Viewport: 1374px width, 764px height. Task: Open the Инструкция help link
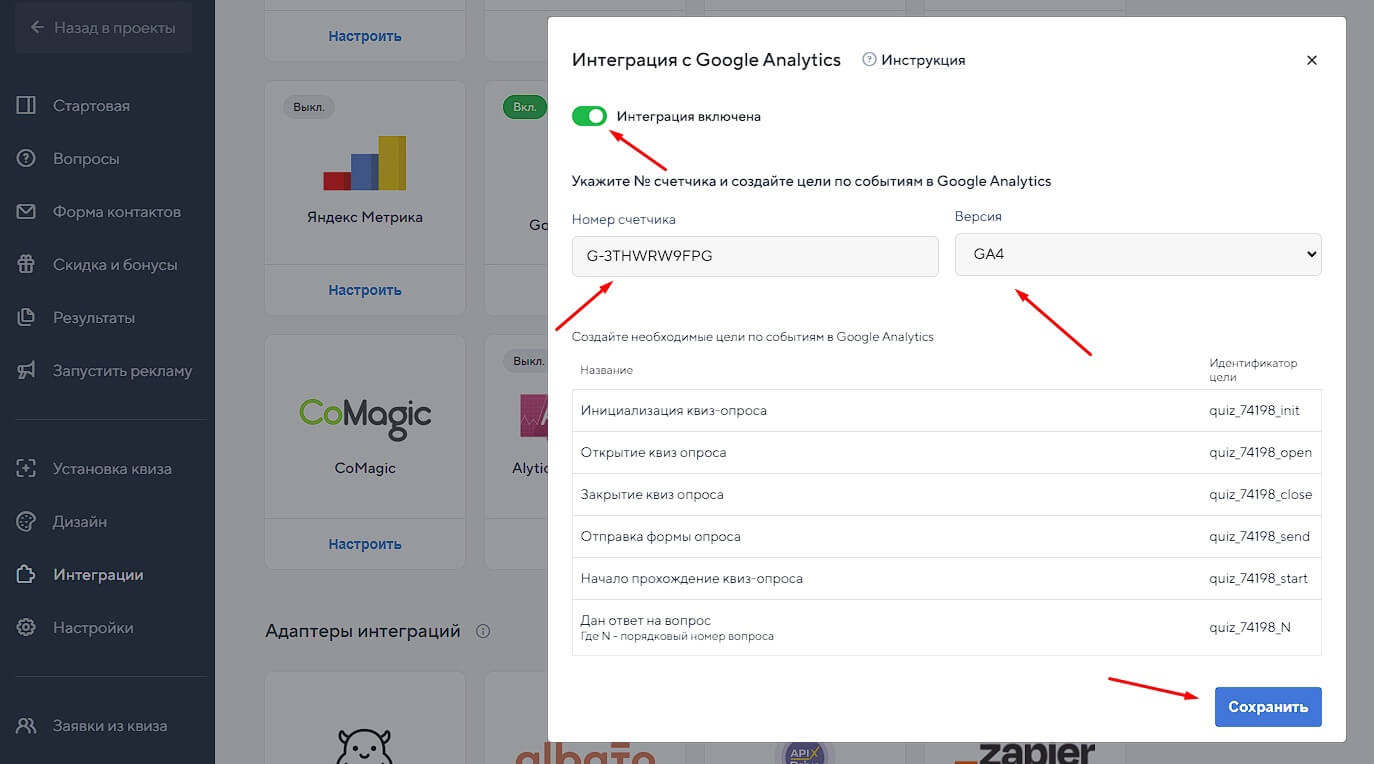(x=914, y=60)
